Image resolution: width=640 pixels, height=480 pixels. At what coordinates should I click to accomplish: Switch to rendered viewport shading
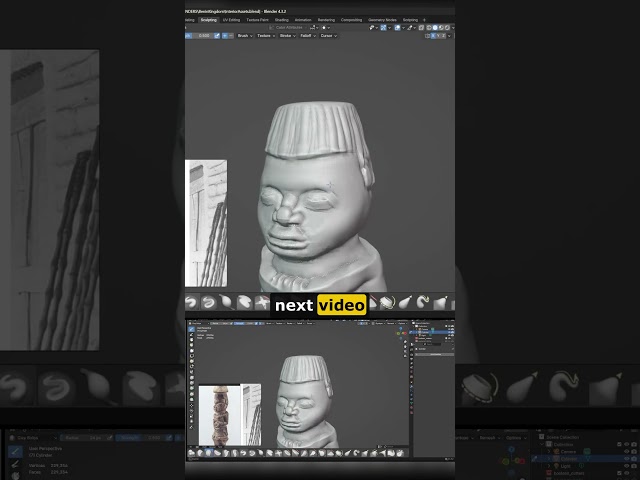coord(447,27)
